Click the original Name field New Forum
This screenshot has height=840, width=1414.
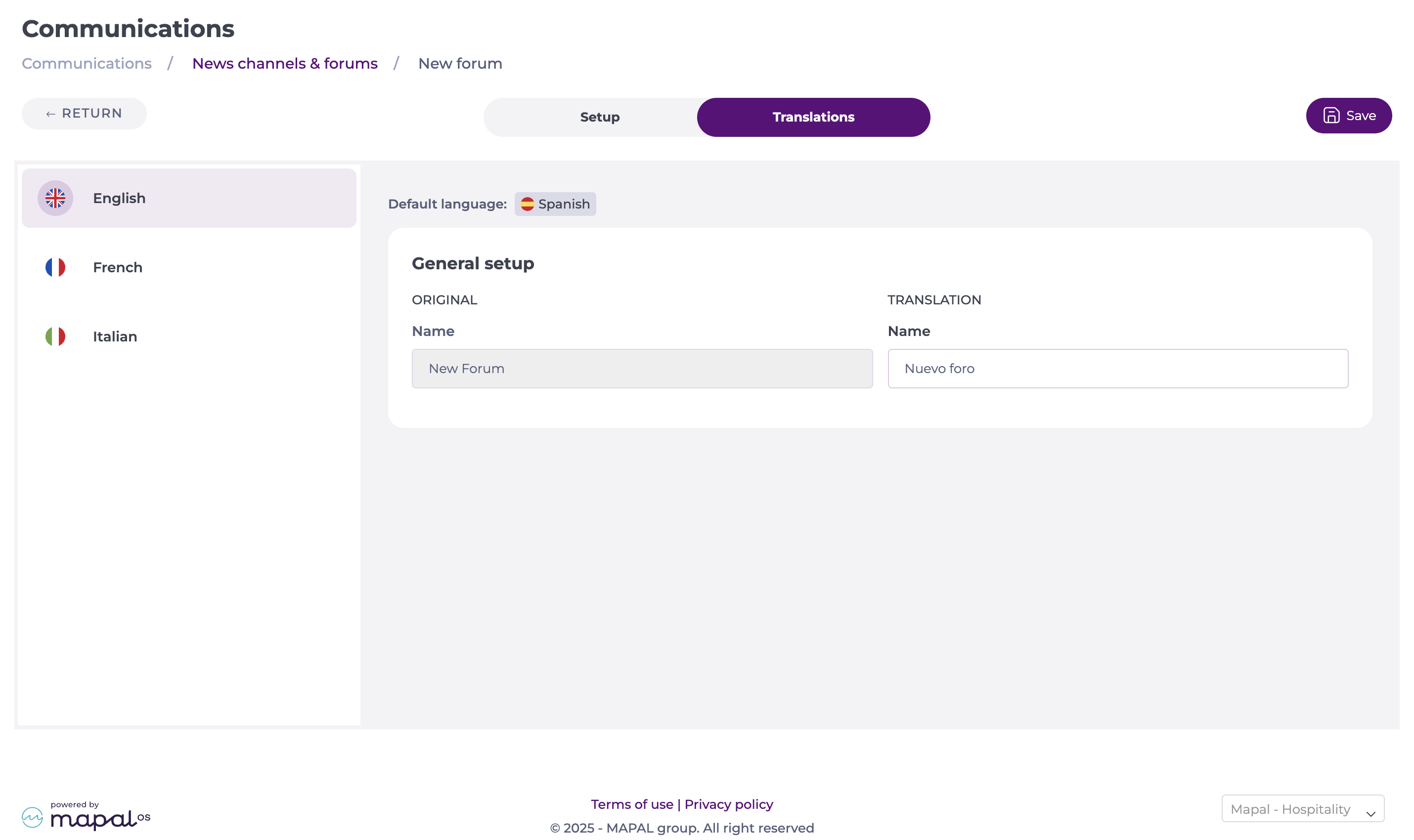click(x=642, y=369)
